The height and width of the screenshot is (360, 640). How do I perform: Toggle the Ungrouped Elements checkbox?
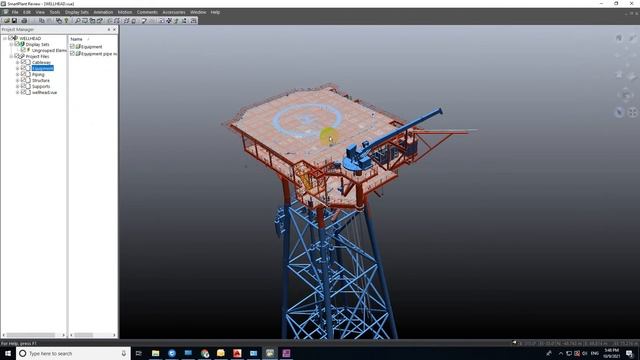coord(23,50)
